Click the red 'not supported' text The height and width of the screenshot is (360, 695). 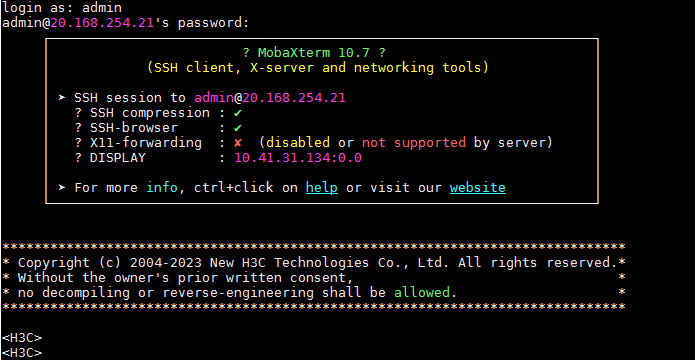pyautogui.click(x=414, y=143)
